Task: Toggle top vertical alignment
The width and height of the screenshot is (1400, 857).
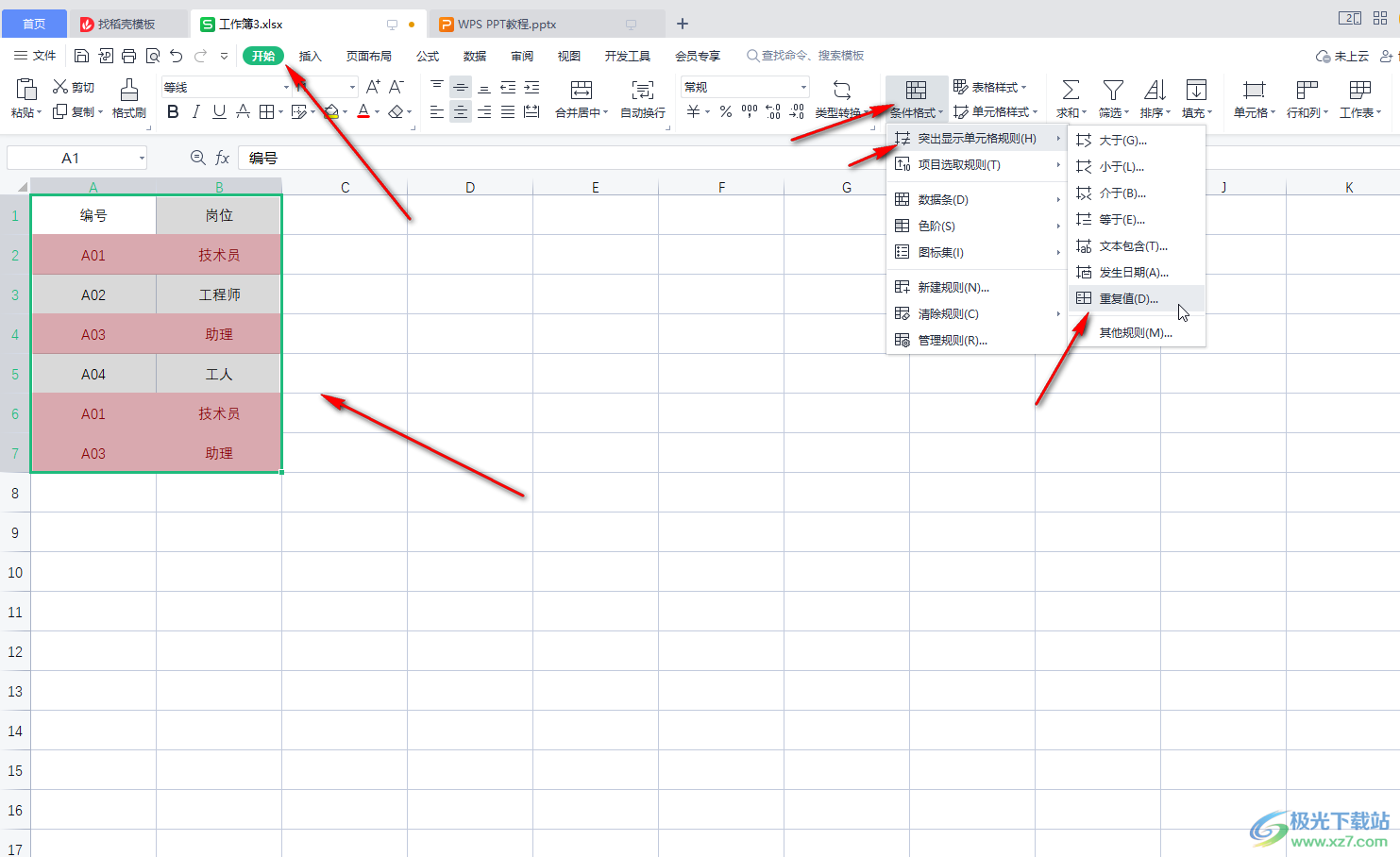Action: (x=437, y=87)
